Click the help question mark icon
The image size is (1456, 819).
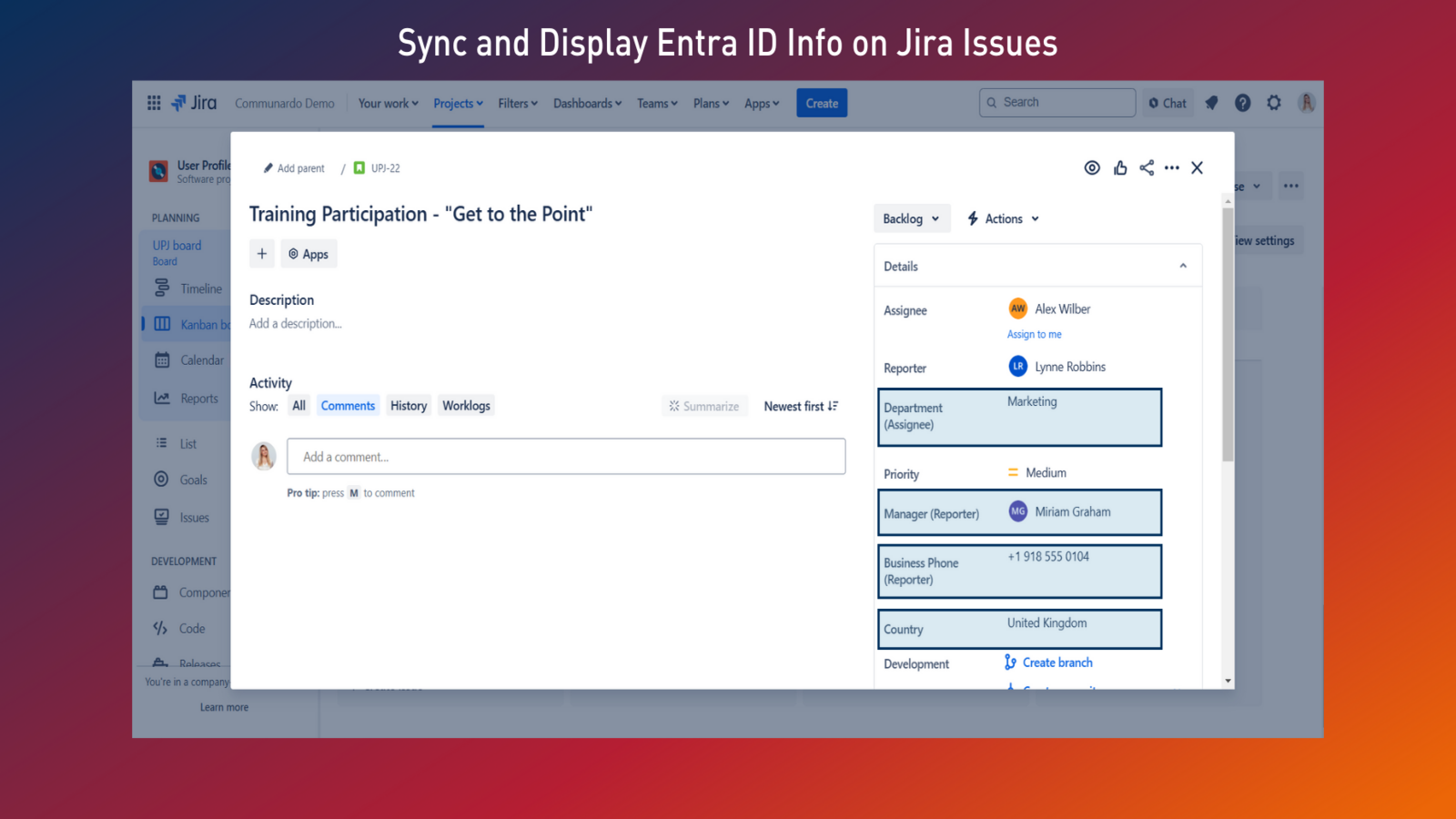pyautogui.click(x=1242, y=103)
